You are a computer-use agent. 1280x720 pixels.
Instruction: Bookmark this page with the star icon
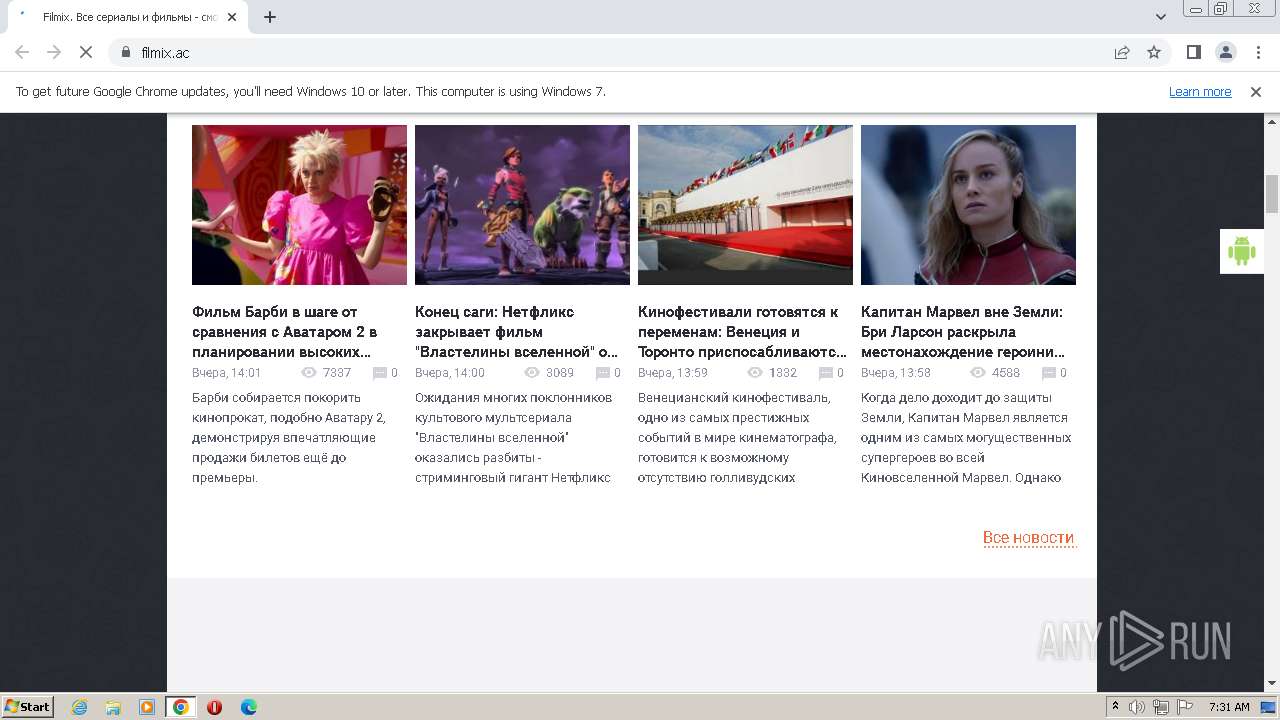[1154, 52]
